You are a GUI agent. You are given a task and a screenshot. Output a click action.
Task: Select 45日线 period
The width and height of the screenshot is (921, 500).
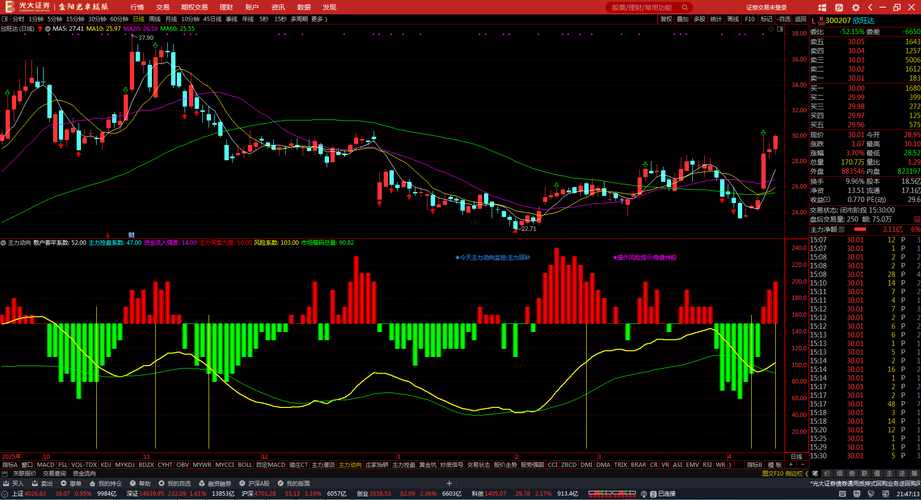(212, 19)
